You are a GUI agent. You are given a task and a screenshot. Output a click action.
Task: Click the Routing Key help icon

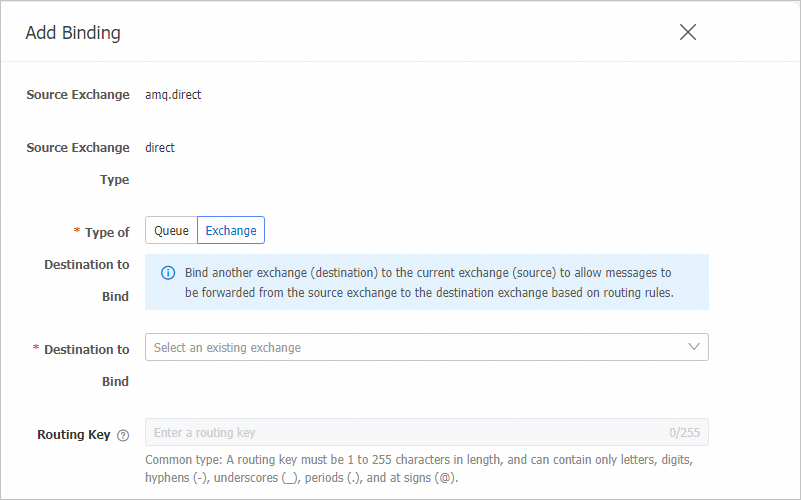123,435
